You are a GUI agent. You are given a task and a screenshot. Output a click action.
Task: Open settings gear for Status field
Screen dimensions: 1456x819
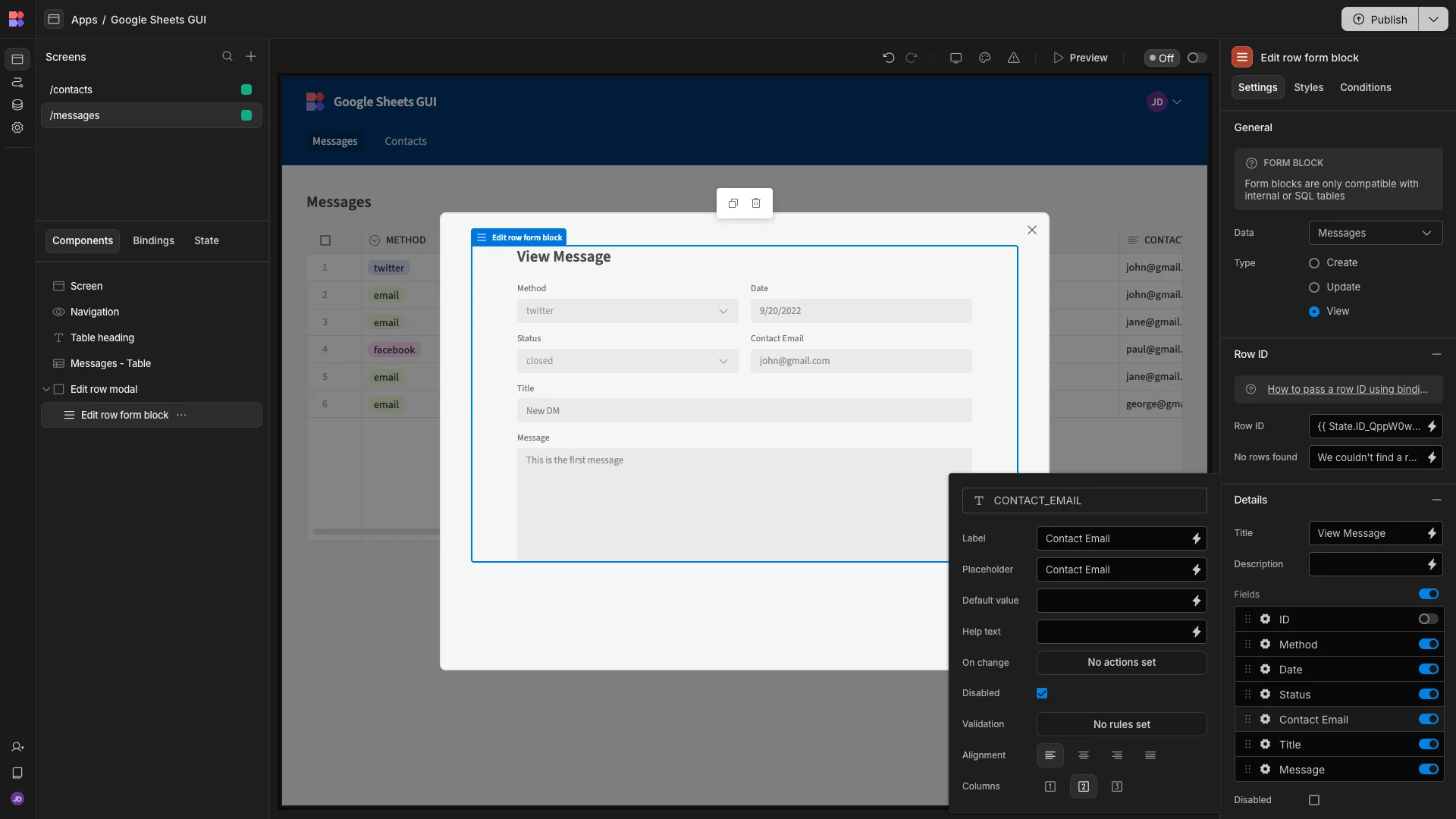(x=1266, y=695)
